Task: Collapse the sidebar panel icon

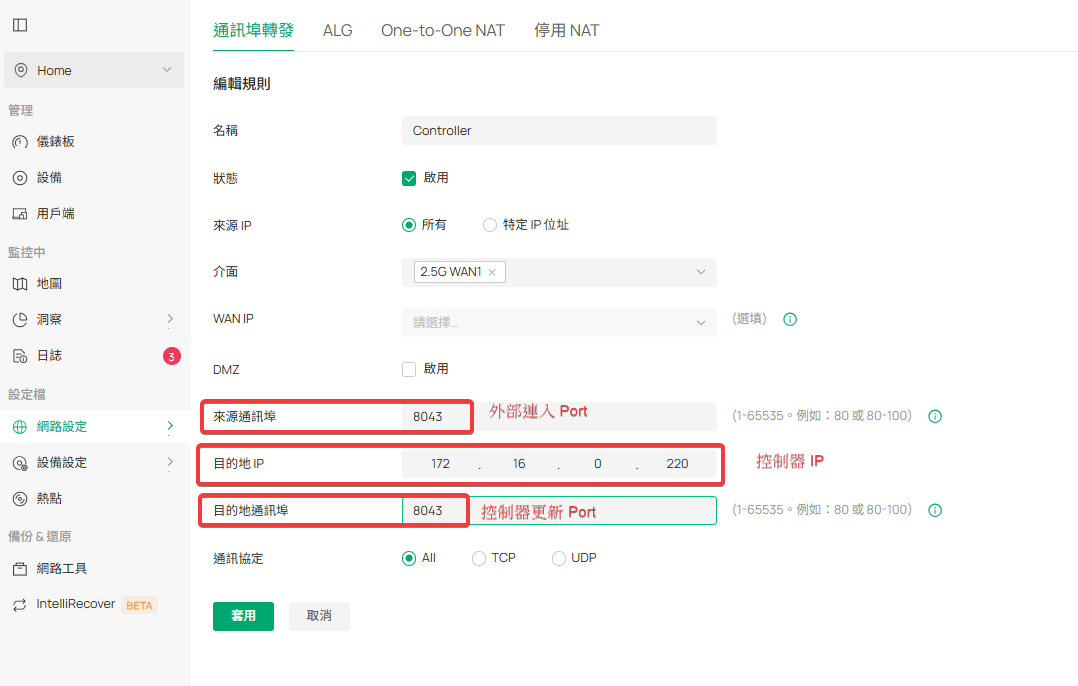Action: point(20,25)
